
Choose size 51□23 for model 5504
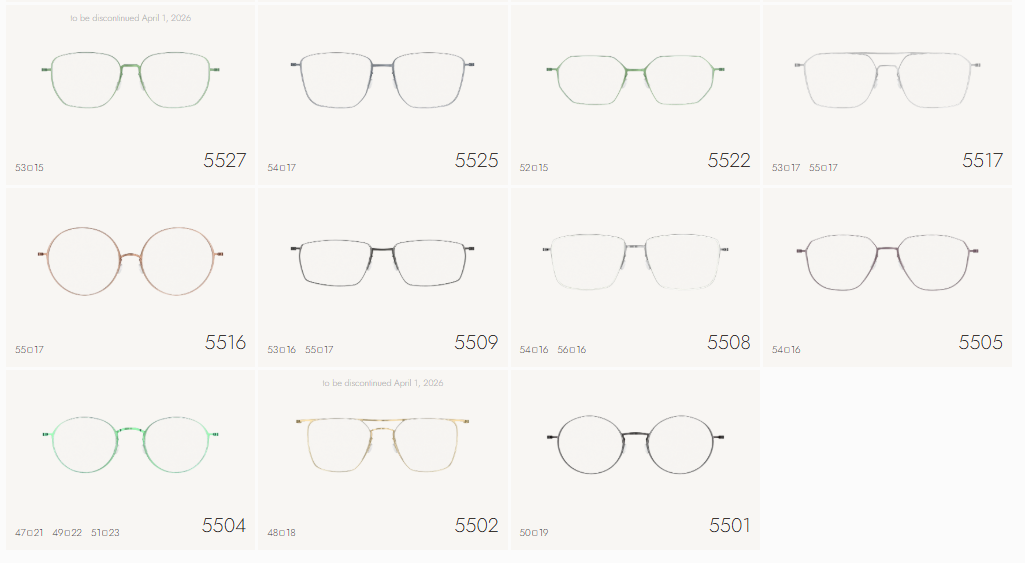click(105, 532)
